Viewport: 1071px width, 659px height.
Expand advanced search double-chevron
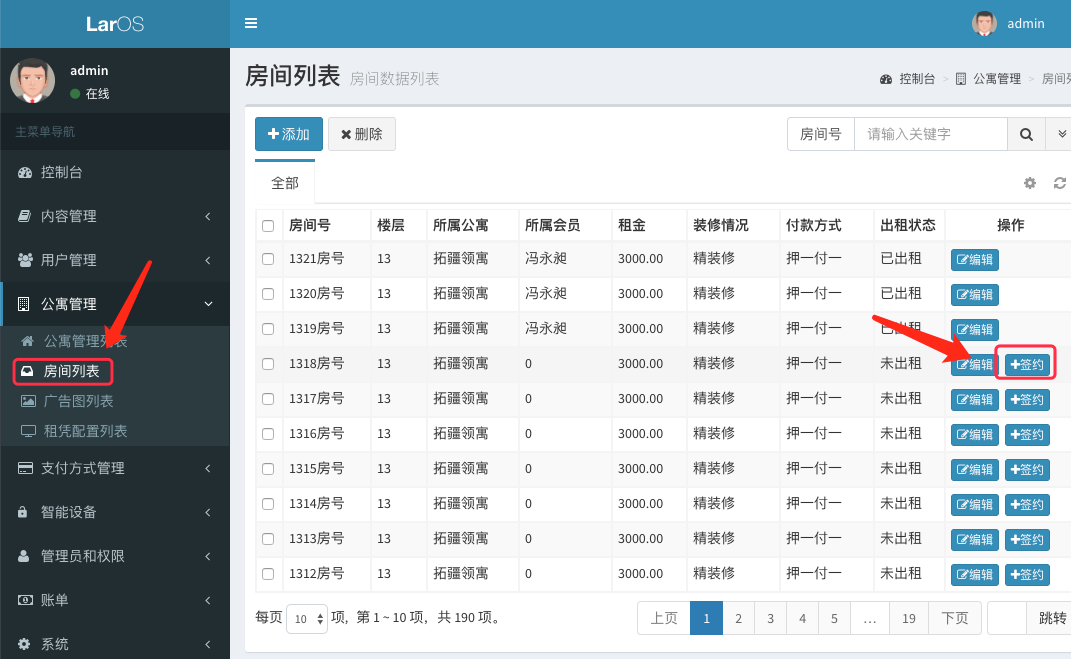[x=1061, y=135]
